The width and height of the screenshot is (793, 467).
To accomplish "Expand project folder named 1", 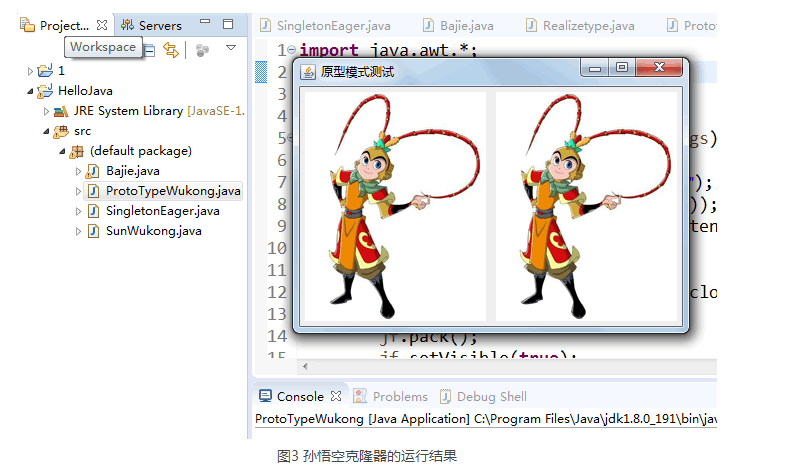I will coord(30,71).
